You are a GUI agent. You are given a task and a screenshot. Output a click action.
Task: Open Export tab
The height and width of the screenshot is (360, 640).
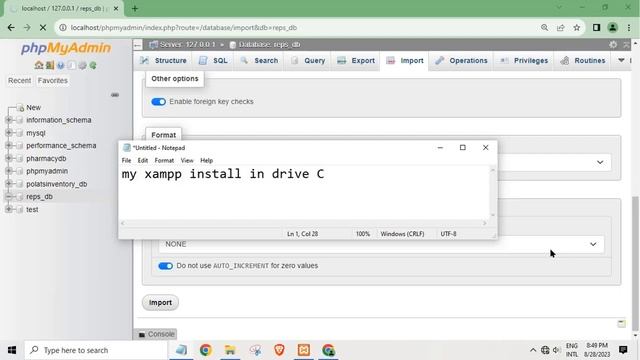click(x=356, y=60)
